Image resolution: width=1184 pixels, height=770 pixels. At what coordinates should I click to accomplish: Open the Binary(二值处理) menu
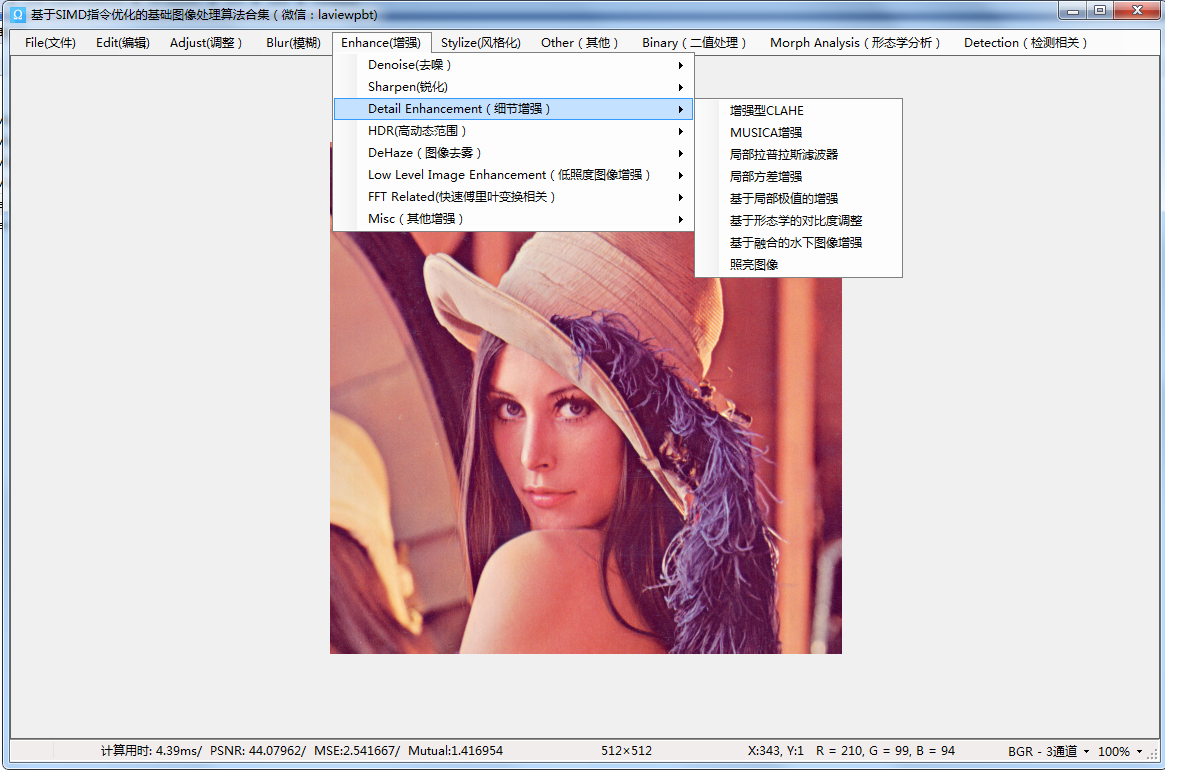click(x=694, y=43)
